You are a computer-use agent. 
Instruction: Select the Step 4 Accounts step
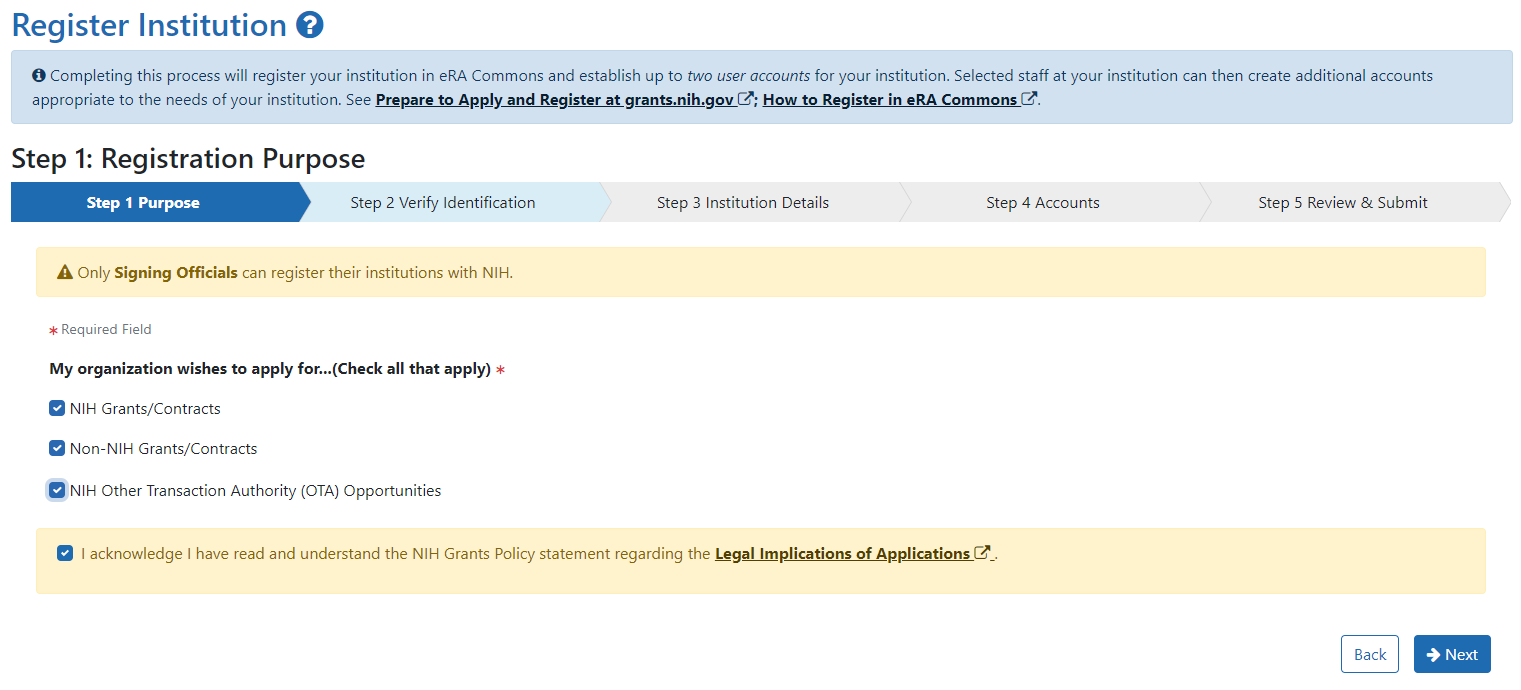(1043, 202)
